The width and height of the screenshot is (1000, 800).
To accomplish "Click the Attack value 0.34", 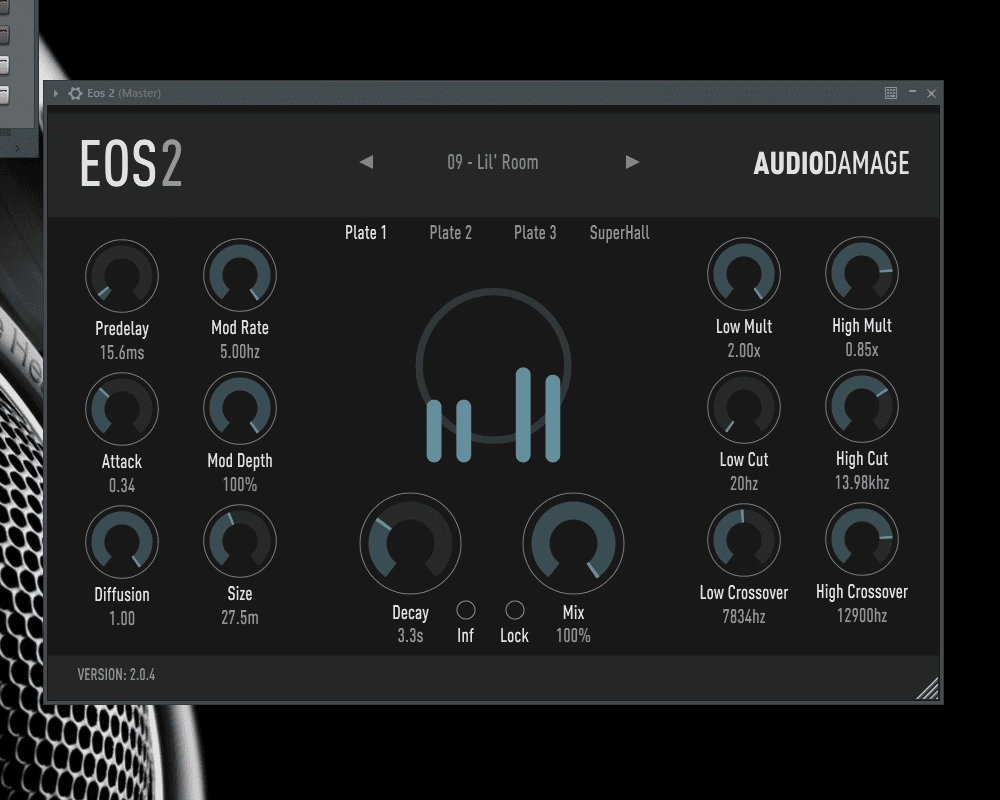I will click(x=122, y=485).
